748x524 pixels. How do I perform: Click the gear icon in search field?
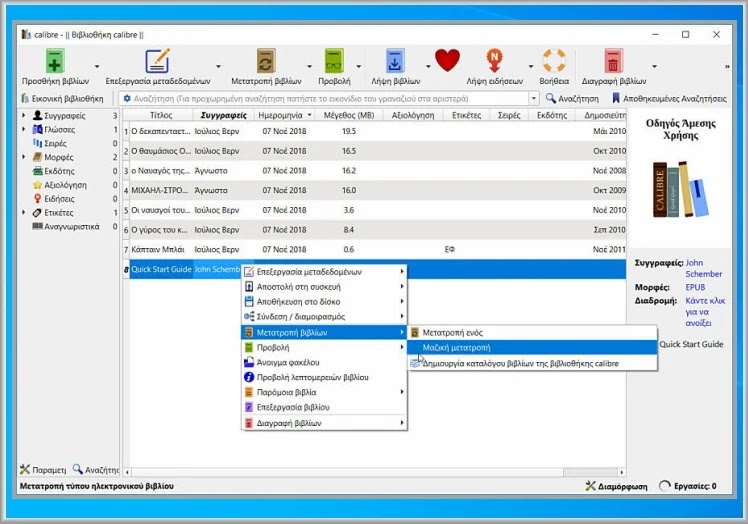[127, 98]
